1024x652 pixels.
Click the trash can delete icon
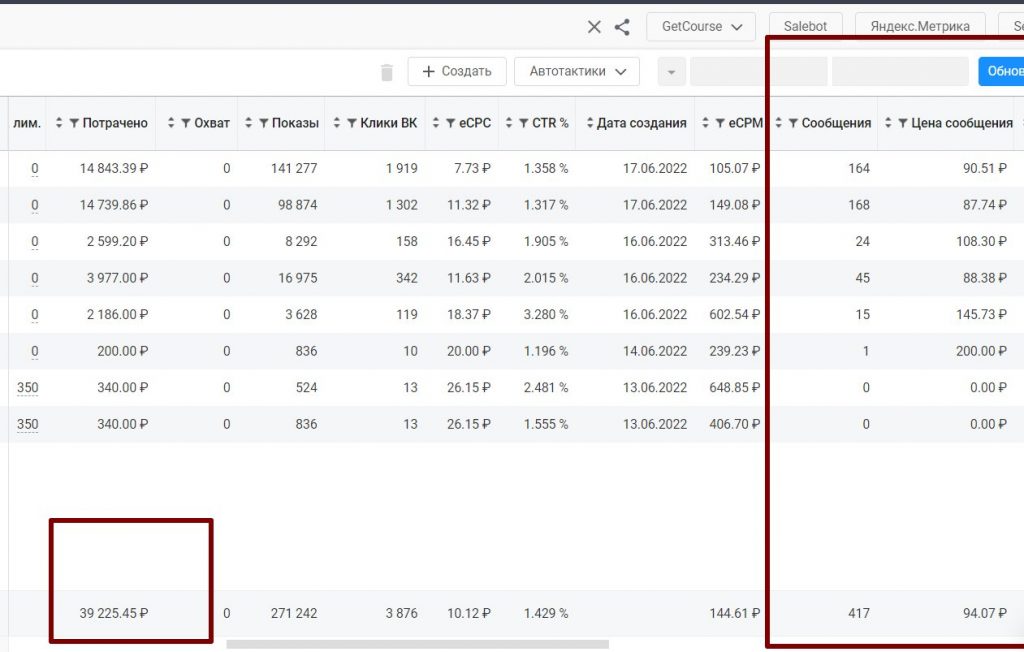click(387, 72)
